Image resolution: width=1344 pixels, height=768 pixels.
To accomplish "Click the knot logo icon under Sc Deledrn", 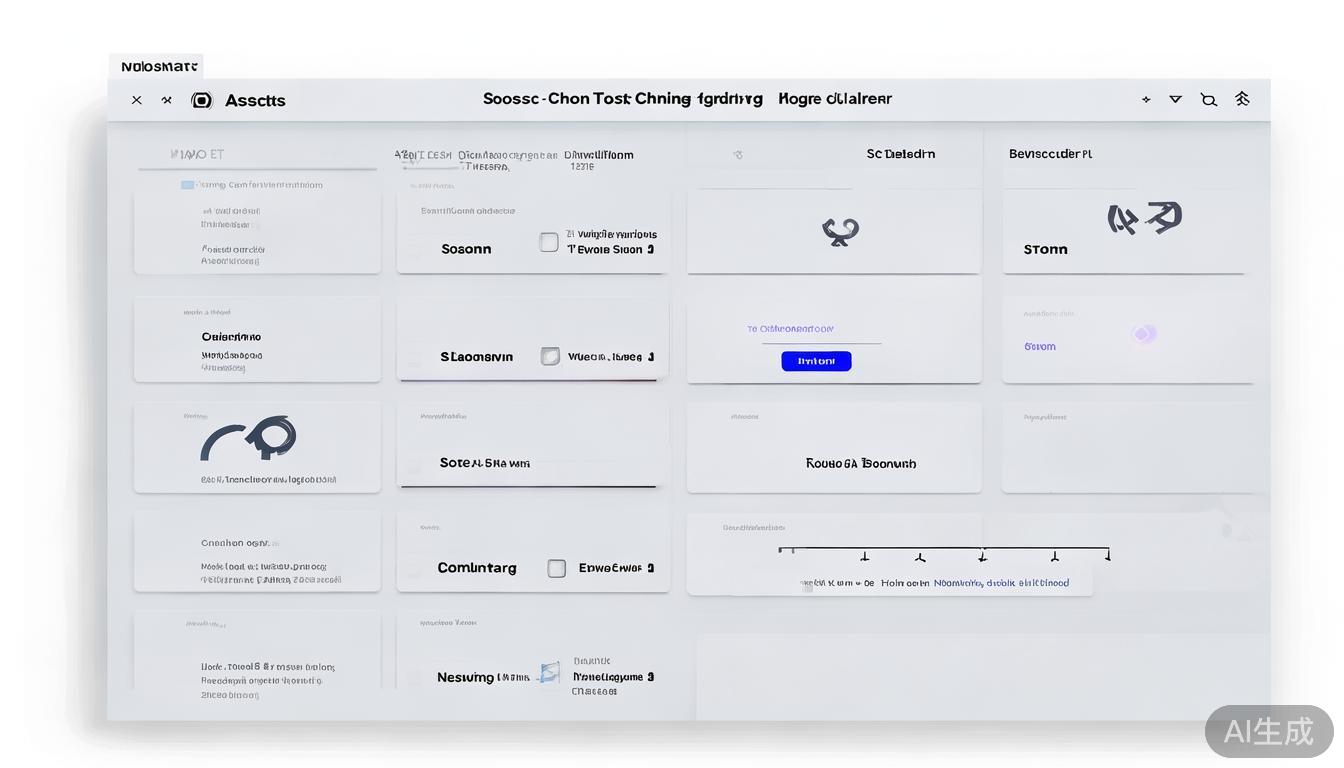I will 840,232.
